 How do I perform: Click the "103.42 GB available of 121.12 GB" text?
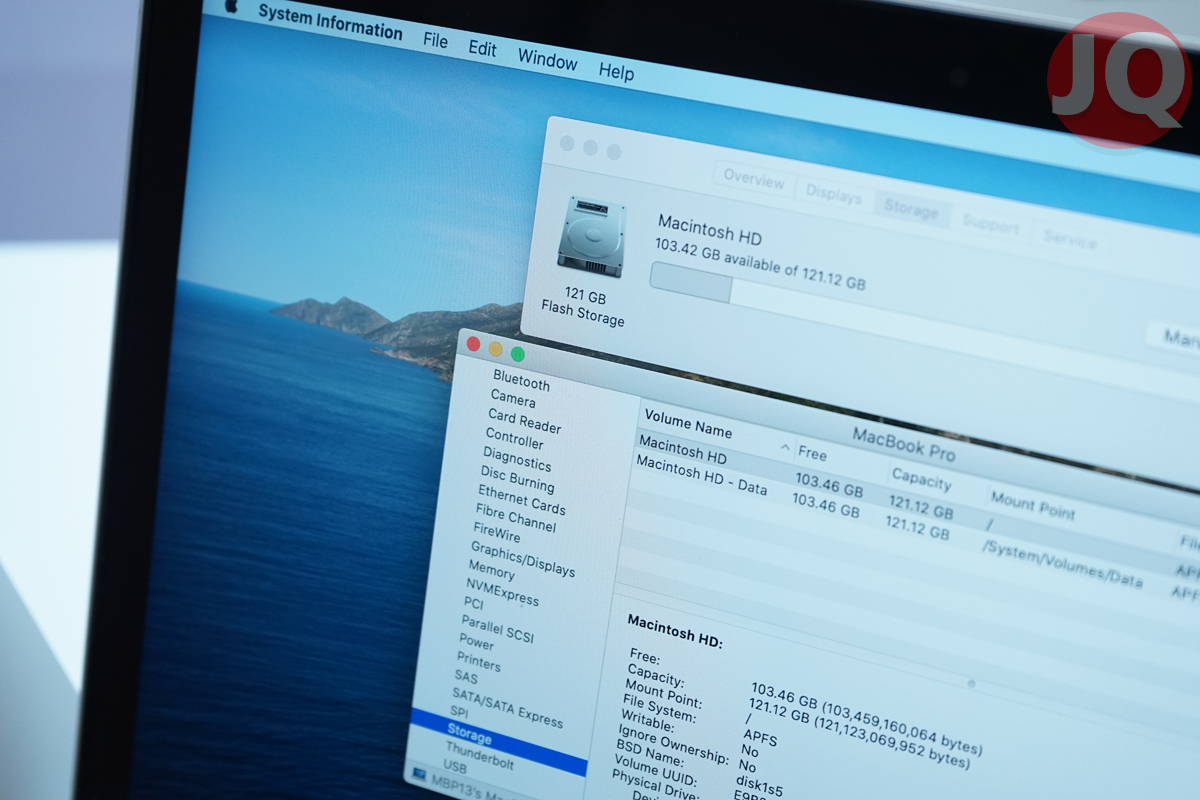(760, 267)
